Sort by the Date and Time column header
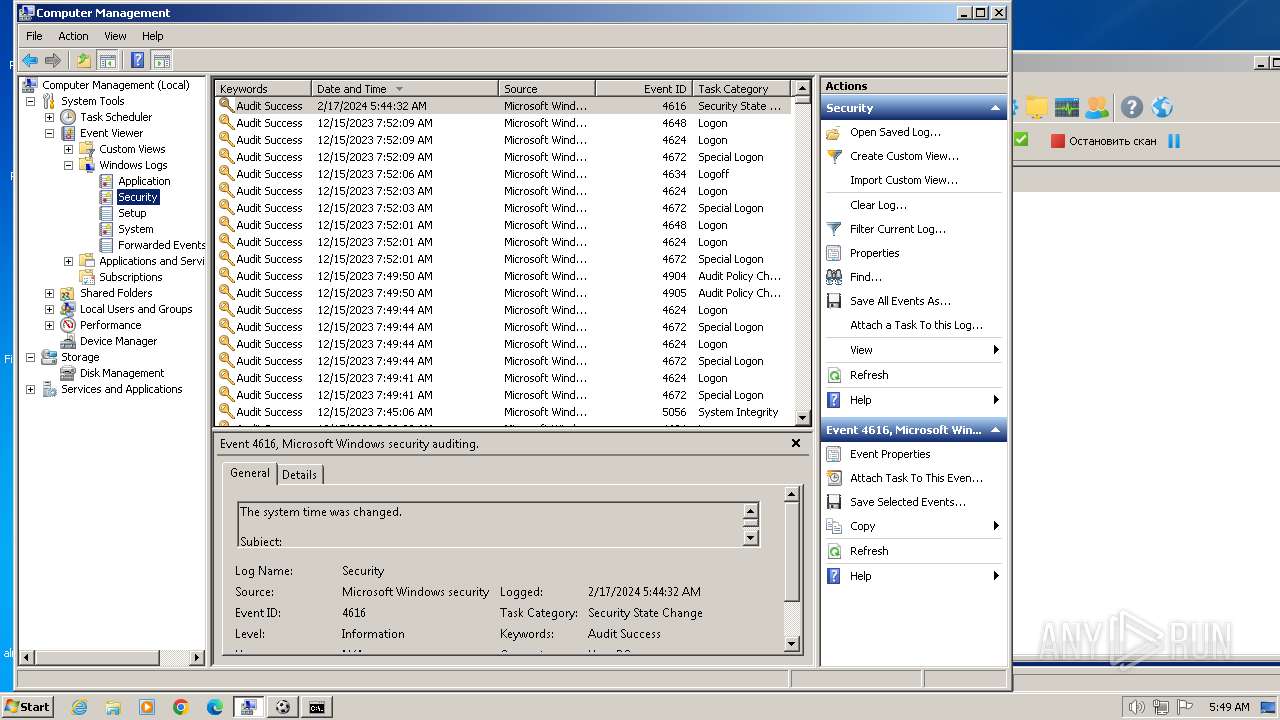Viewport: 1280px width, 720px height. tap(405, 89)
